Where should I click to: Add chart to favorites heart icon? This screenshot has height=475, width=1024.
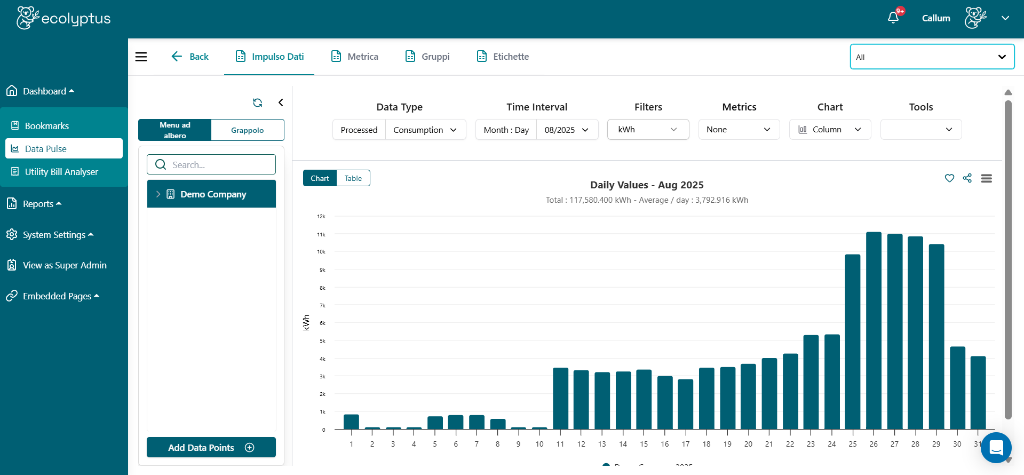point(949,178)
